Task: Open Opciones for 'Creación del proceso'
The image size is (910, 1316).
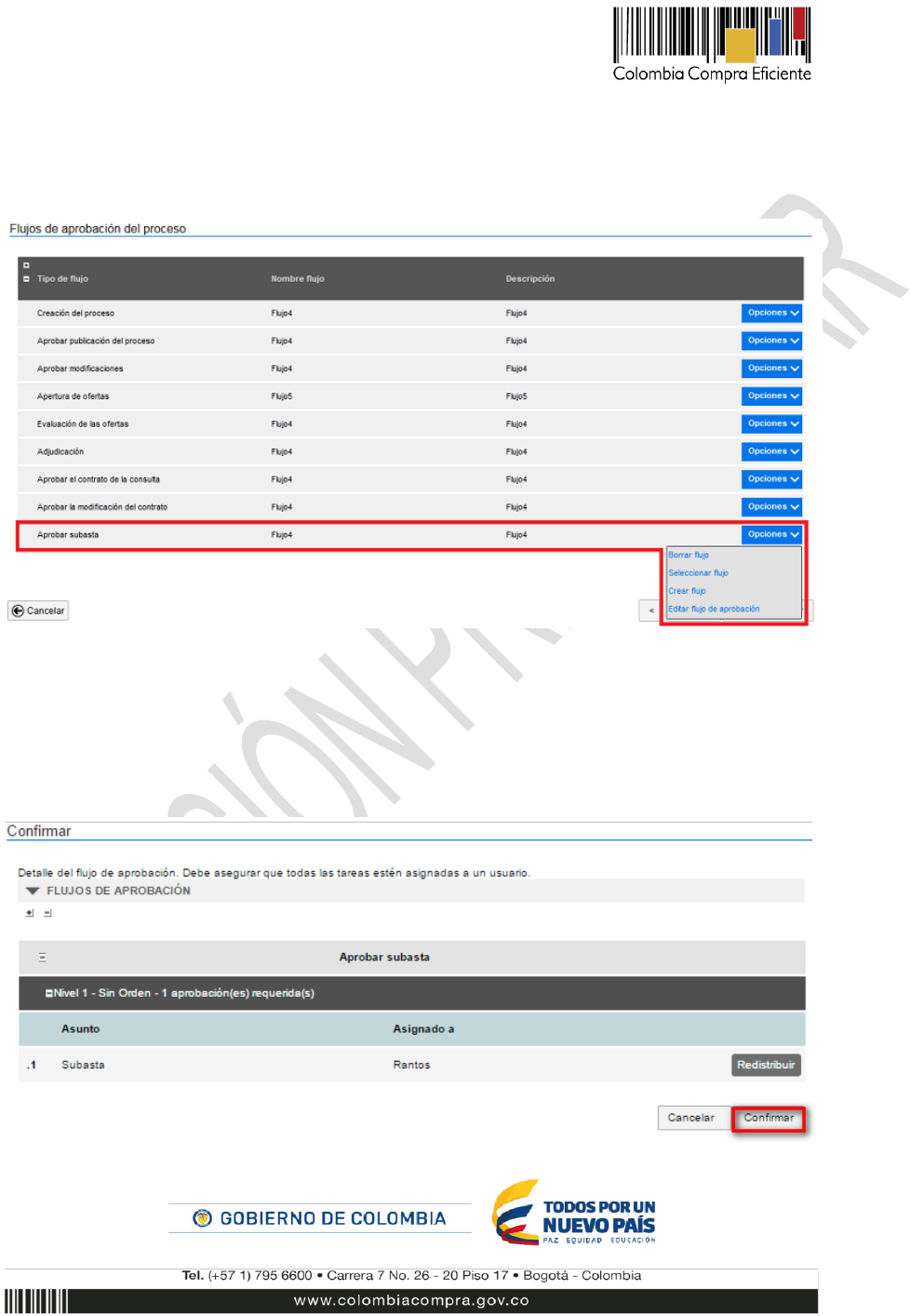Action: (771, 313)
